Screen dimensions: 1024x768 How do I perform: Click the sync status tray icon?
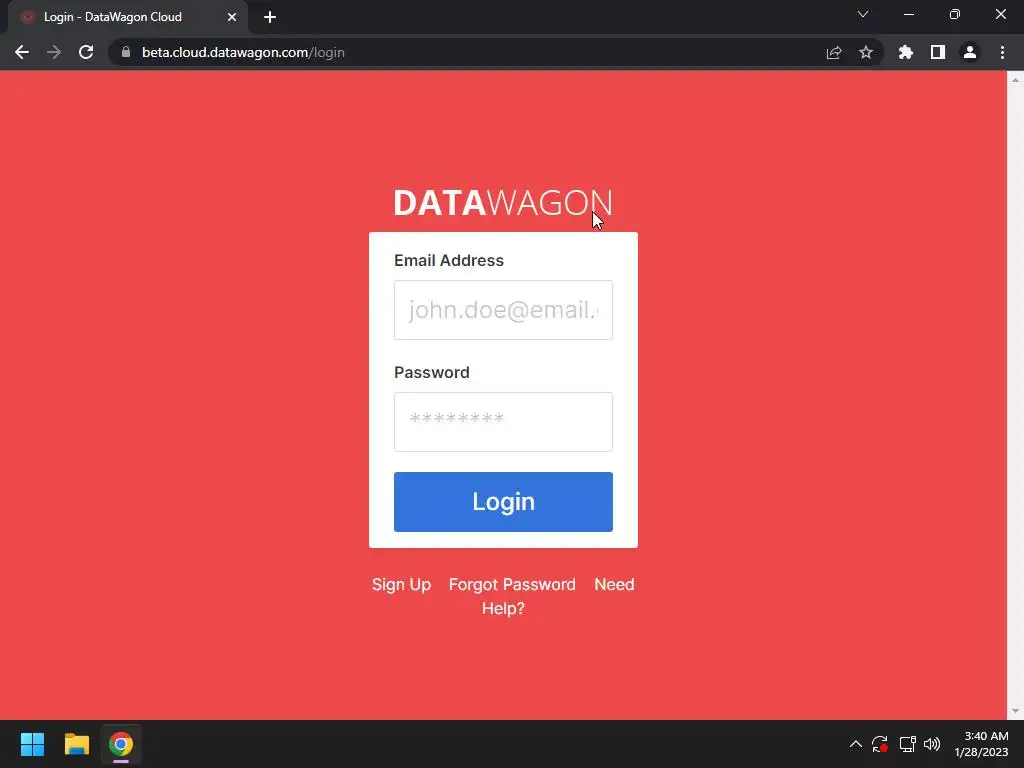[x=880, y=744]
